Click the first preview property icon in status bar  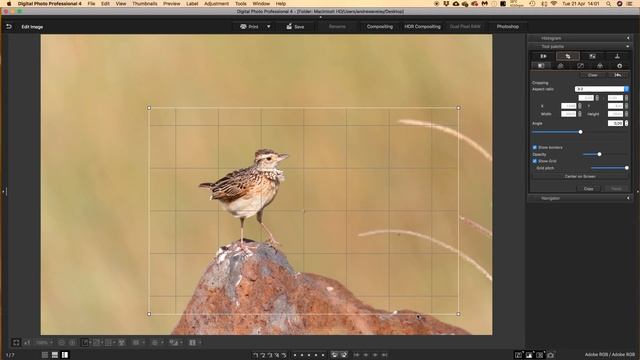click(518, 355)
